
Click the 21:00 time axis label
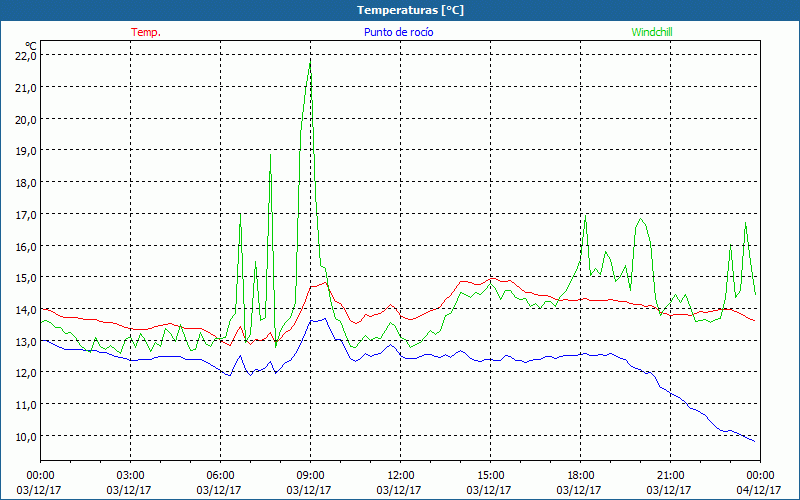(670, 476)
